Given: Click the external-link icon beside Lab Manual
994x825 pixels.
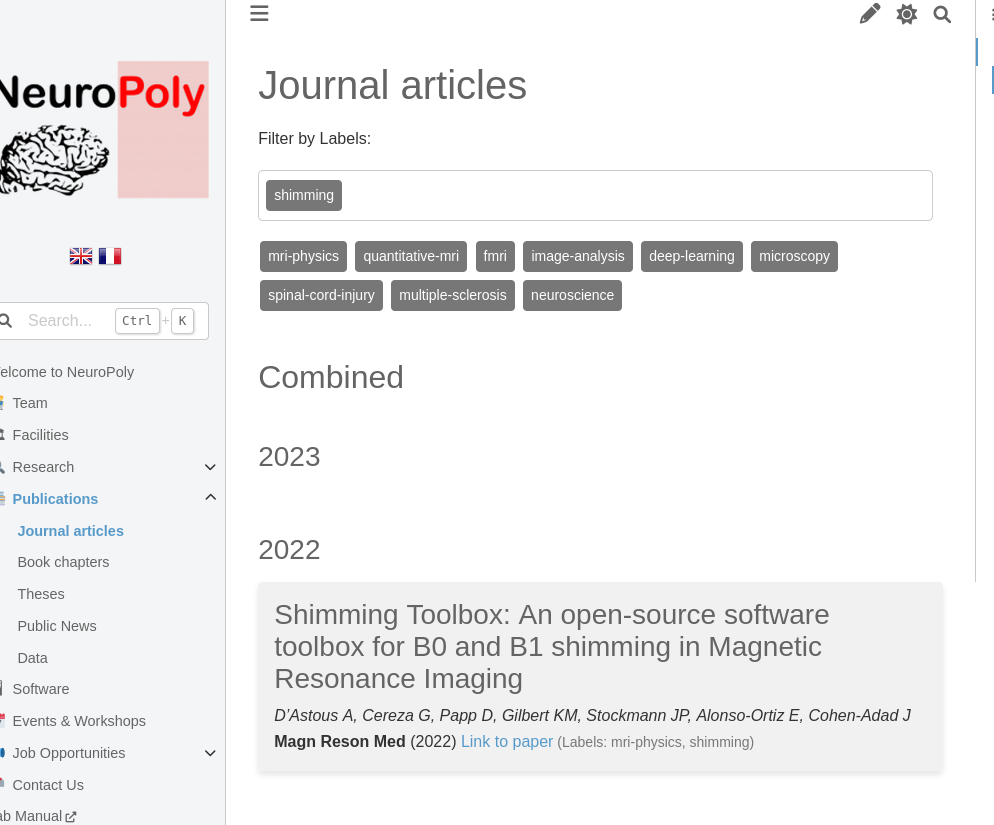Looking at the screenshot, I should coord(70,817).
